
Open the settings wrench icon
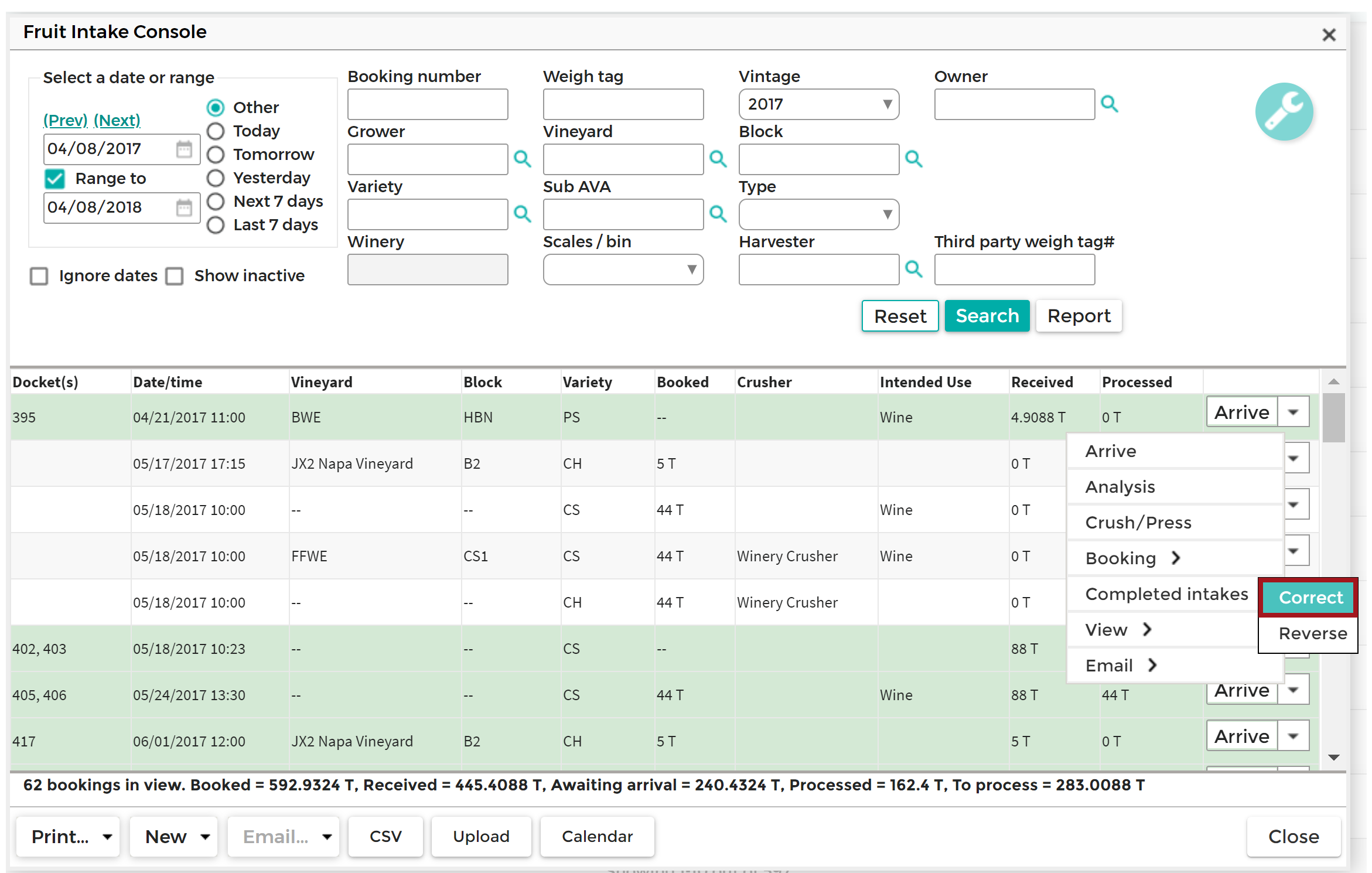point(1284,112)
